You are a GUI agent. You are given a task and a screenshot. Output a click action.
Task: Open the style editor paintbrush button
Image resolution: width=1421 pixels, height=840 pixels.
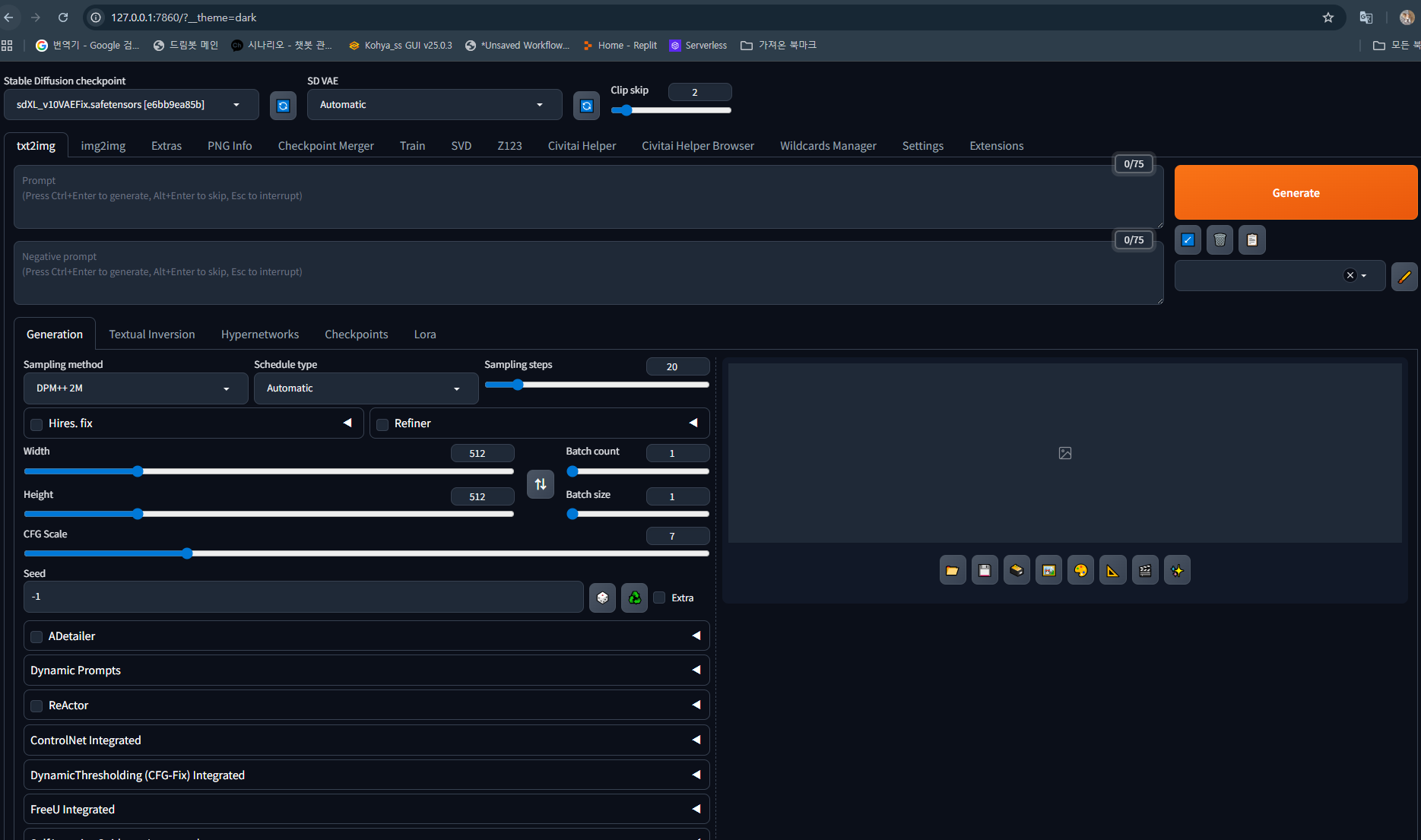pos(1404,276)
